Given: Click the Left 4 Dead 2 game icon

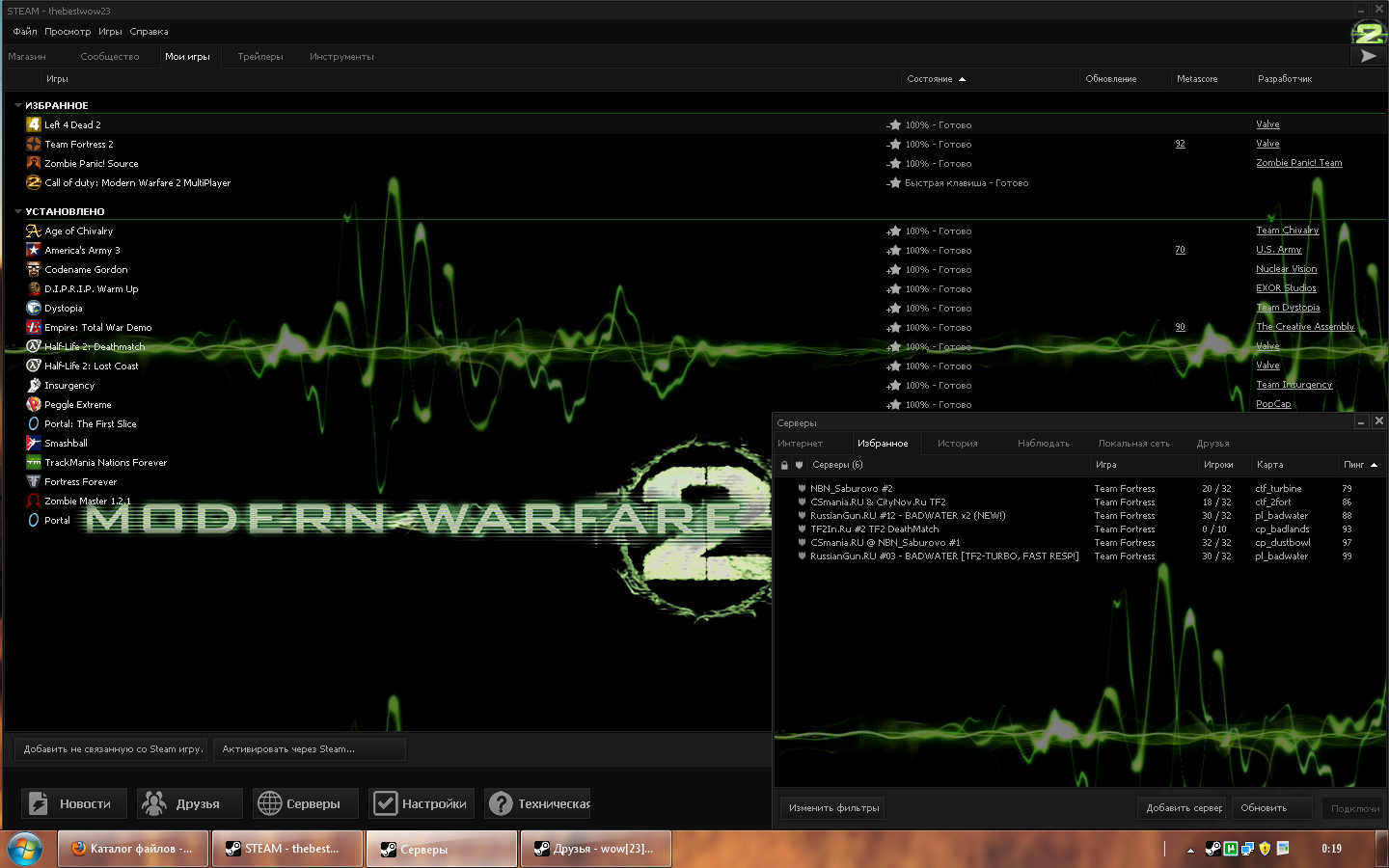Looking at the screenshot, I should [34, 124].
